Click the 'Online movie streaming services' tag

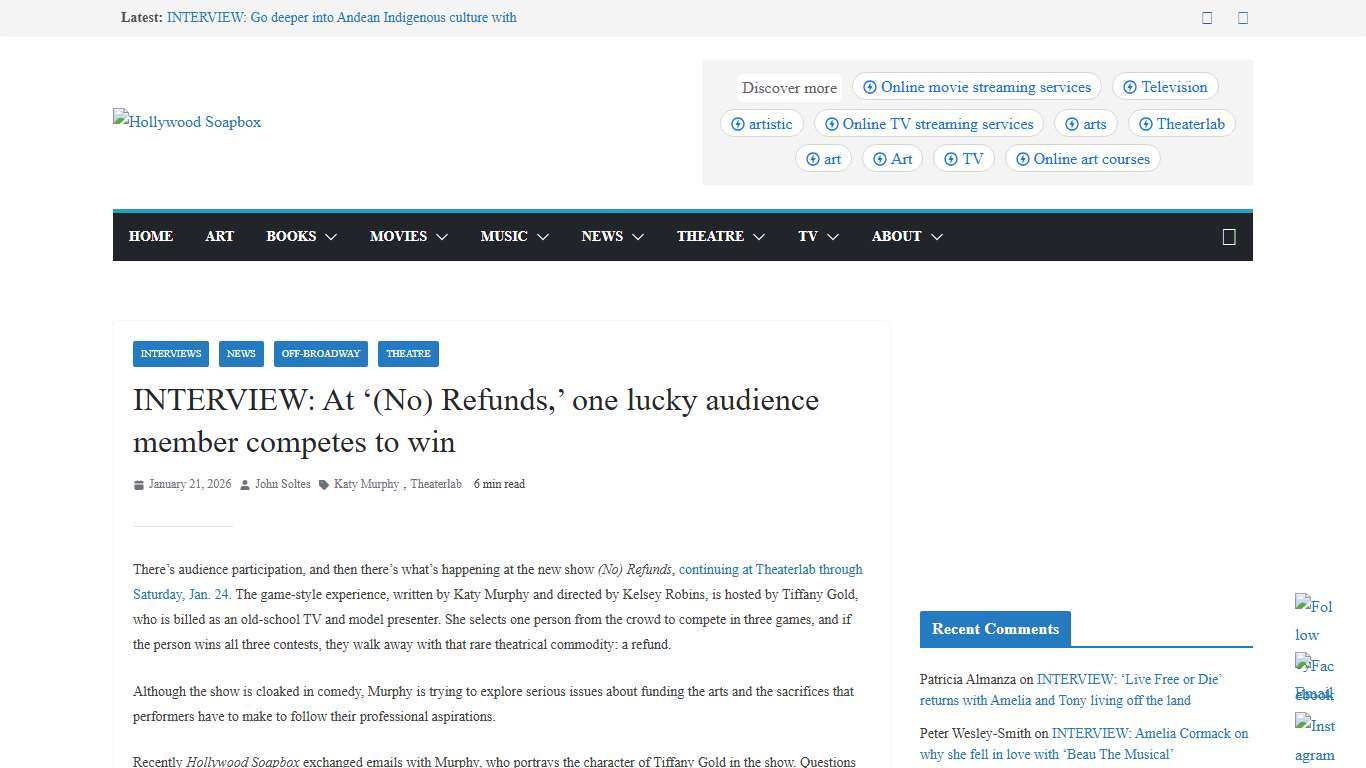point(976,87)
